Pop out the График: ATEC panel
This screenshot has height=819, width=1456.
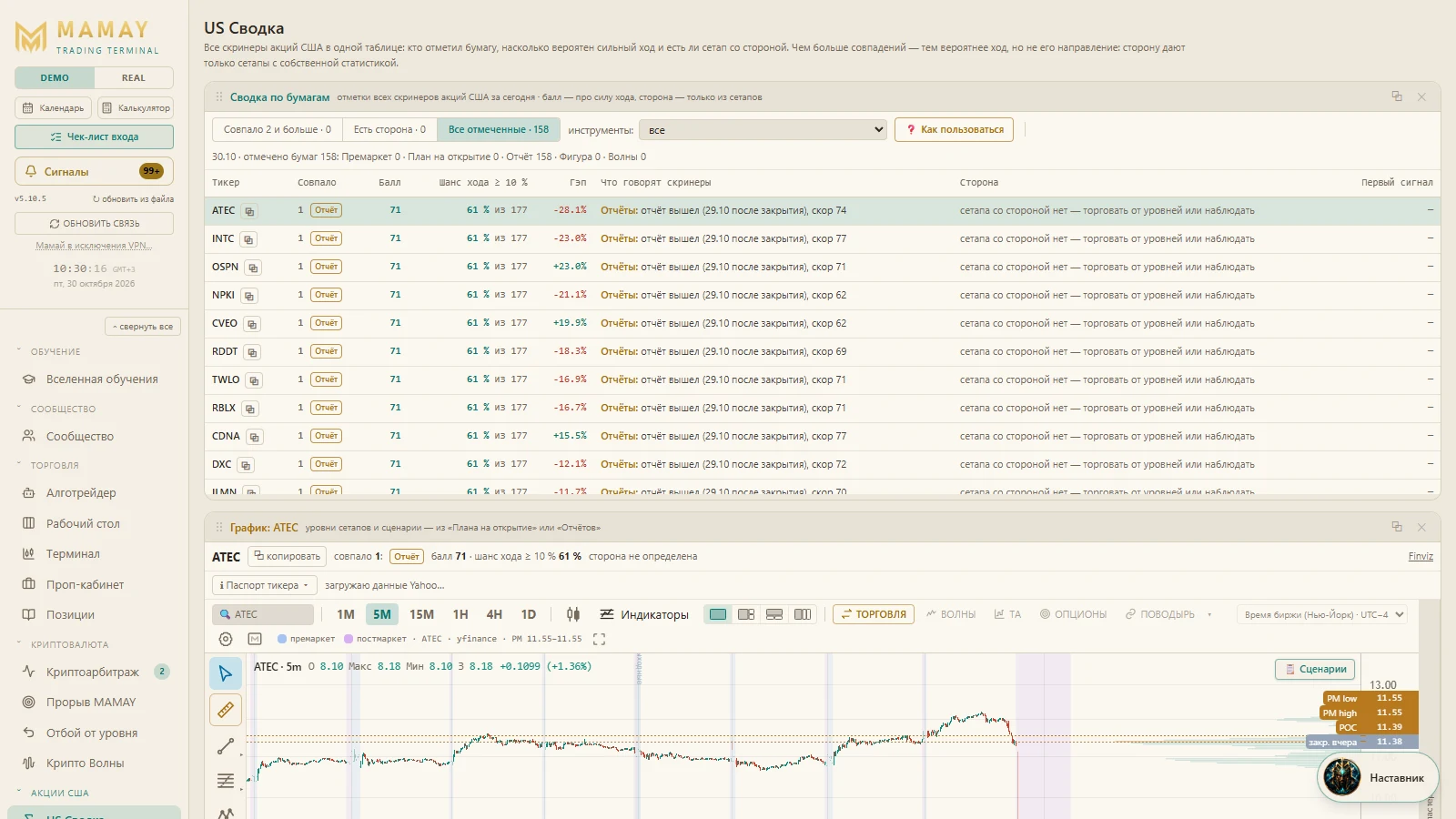1397,527
